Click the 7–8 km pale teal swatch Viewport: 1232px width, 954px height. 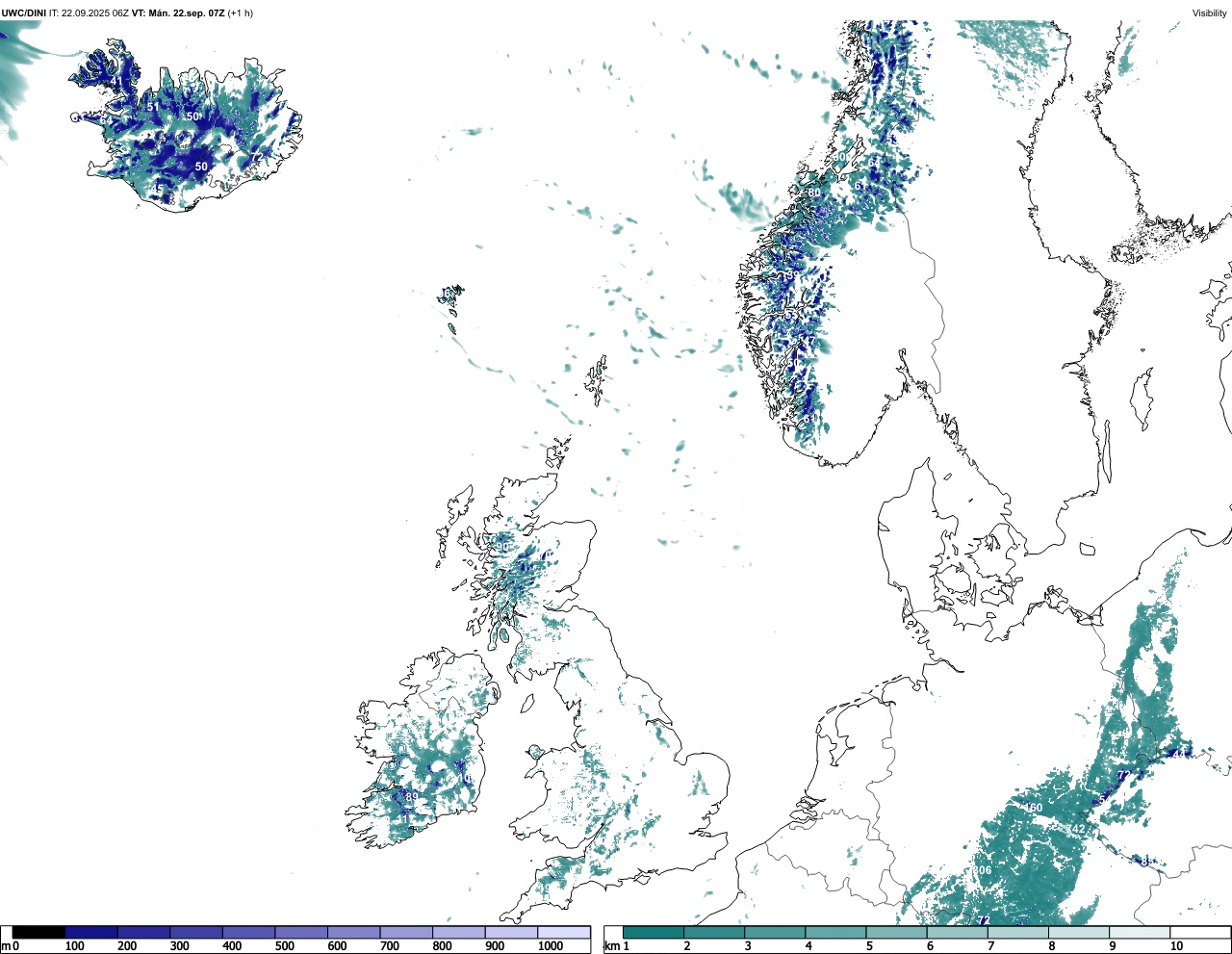click(1017, 932)
